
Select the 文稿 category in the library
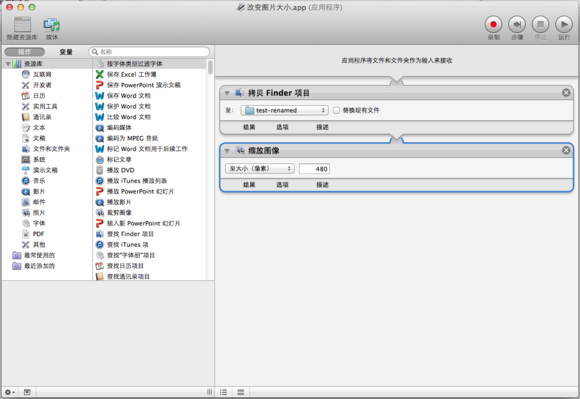pyautogui.click(x=39, y=138)
